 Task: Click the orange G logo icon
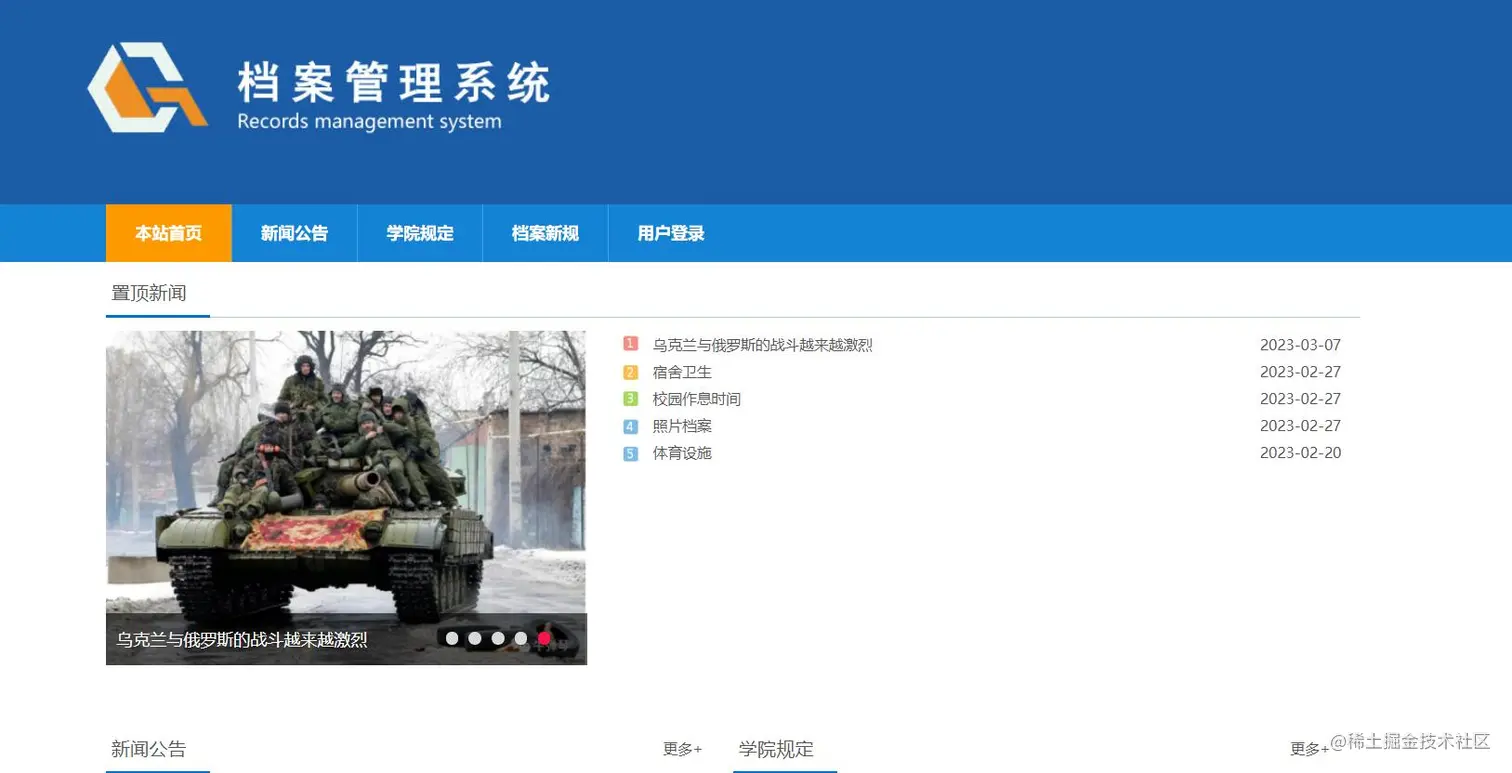pyautogui.click(x=148, y=87)
